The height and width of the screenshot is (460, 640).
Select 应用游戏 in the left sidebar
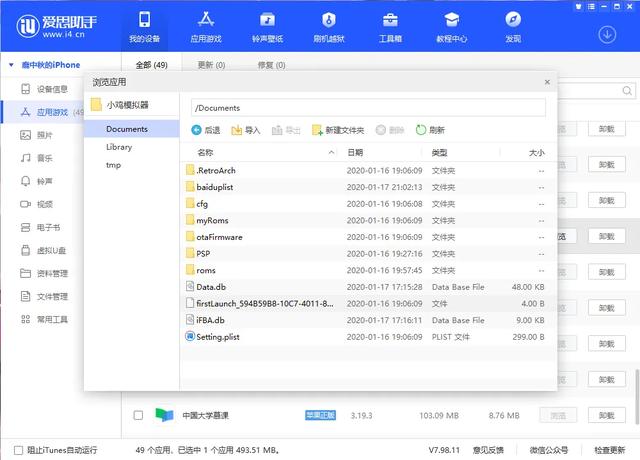click(x=44, y=112)
